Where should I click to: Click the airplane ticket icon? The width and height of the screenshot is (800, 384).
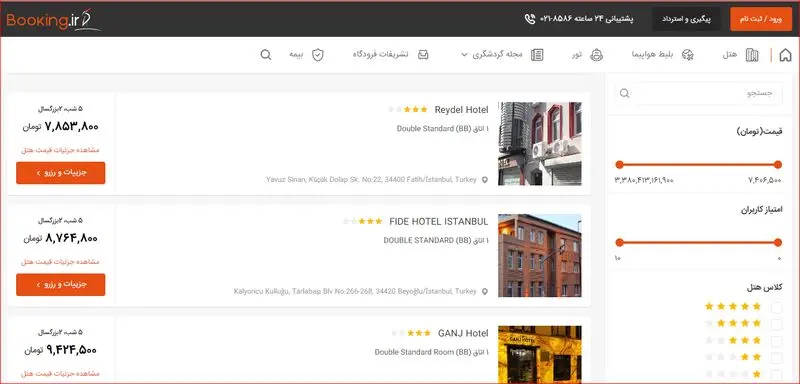tap(688, 55)
